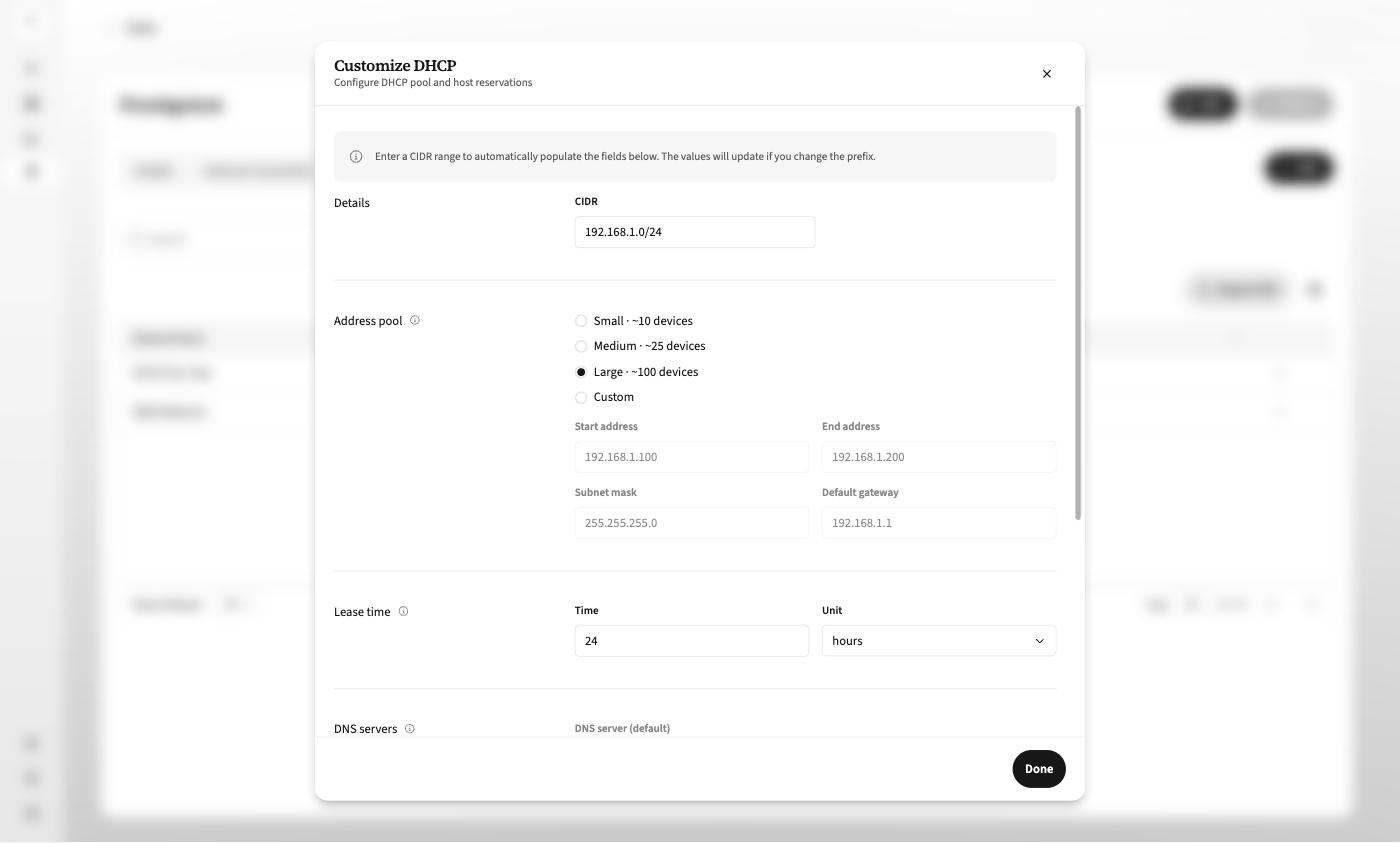Viewport: 1400px width, 843px height.
Task: Click the 'Enter a CIDR range' banner text
Action: [x=625, y=157]
